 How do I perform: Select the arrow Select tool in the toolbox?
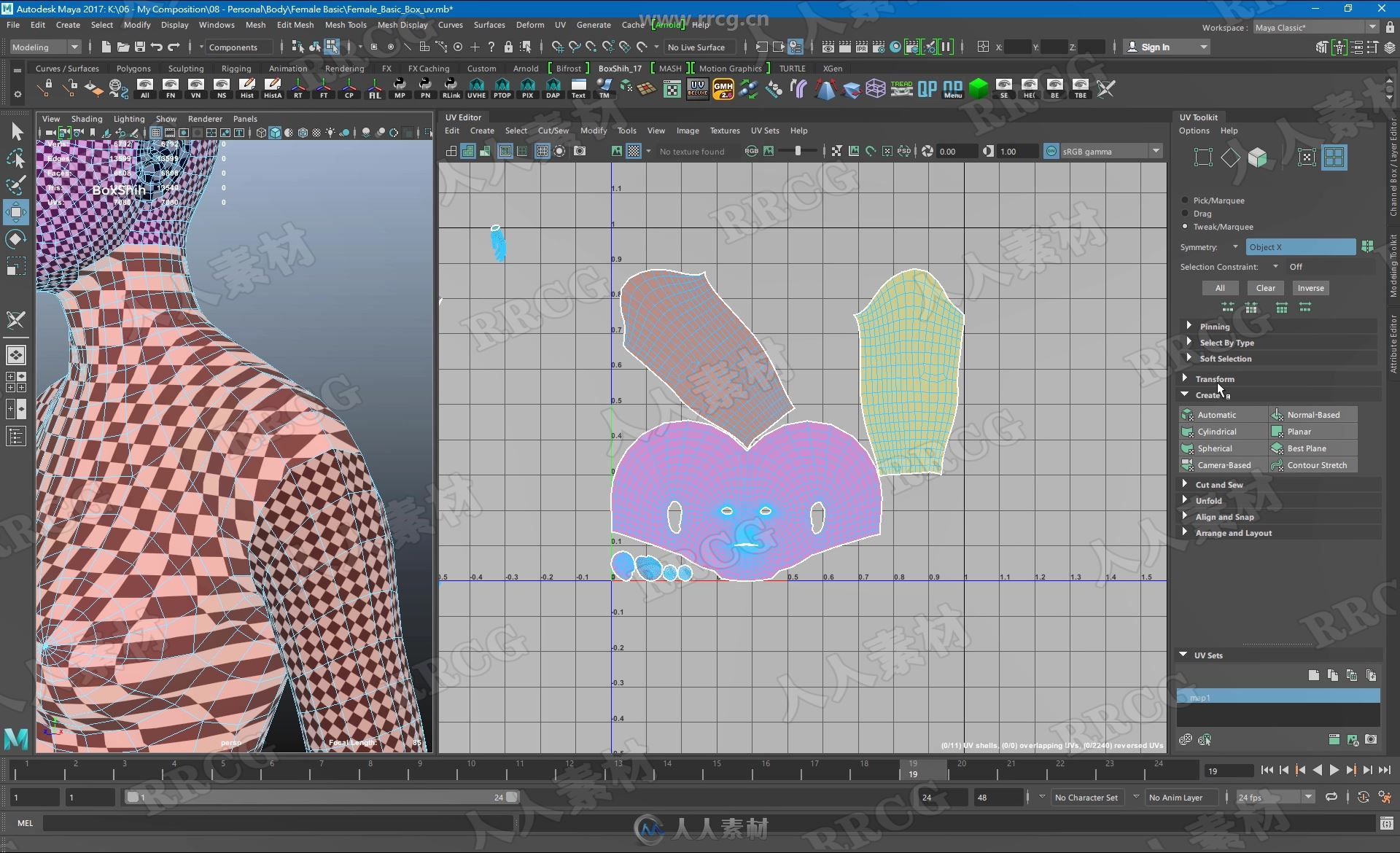tap(16, 132)
